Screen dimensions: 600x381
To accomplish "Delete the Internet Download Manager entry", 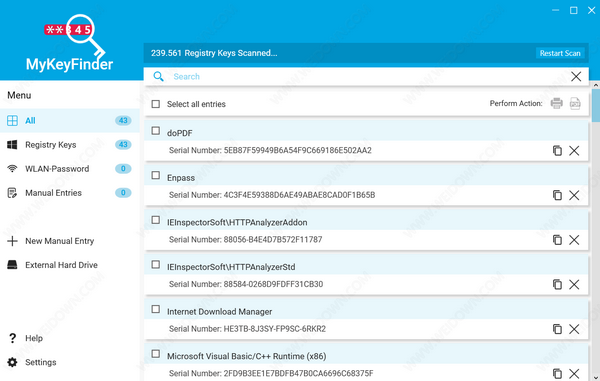I will pyautogui.click(x=574, y=329).
